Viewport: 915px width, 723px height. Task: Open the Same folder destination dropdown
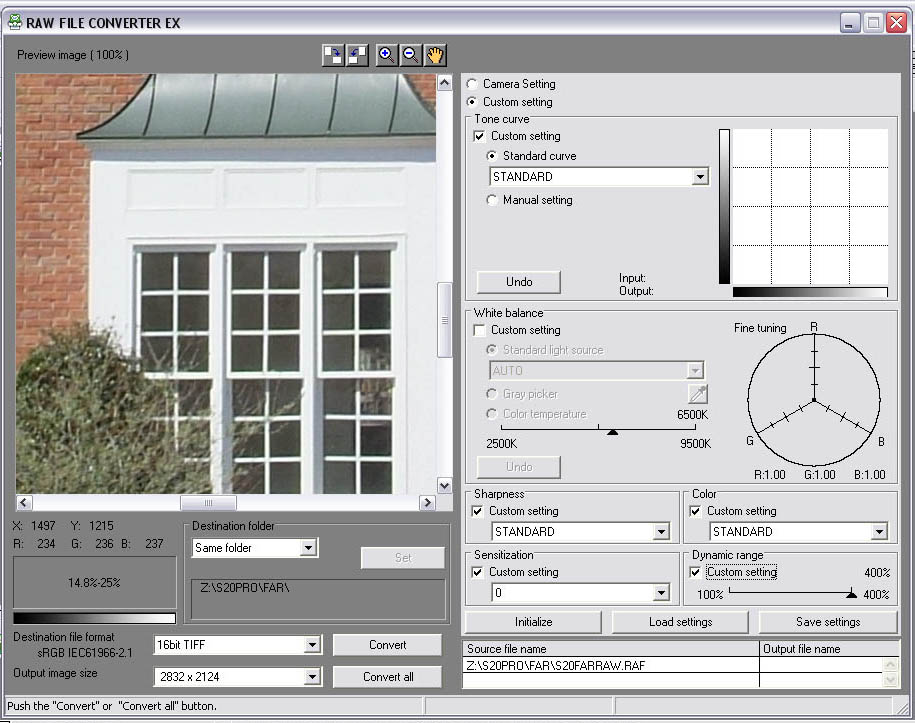point(308,548)
